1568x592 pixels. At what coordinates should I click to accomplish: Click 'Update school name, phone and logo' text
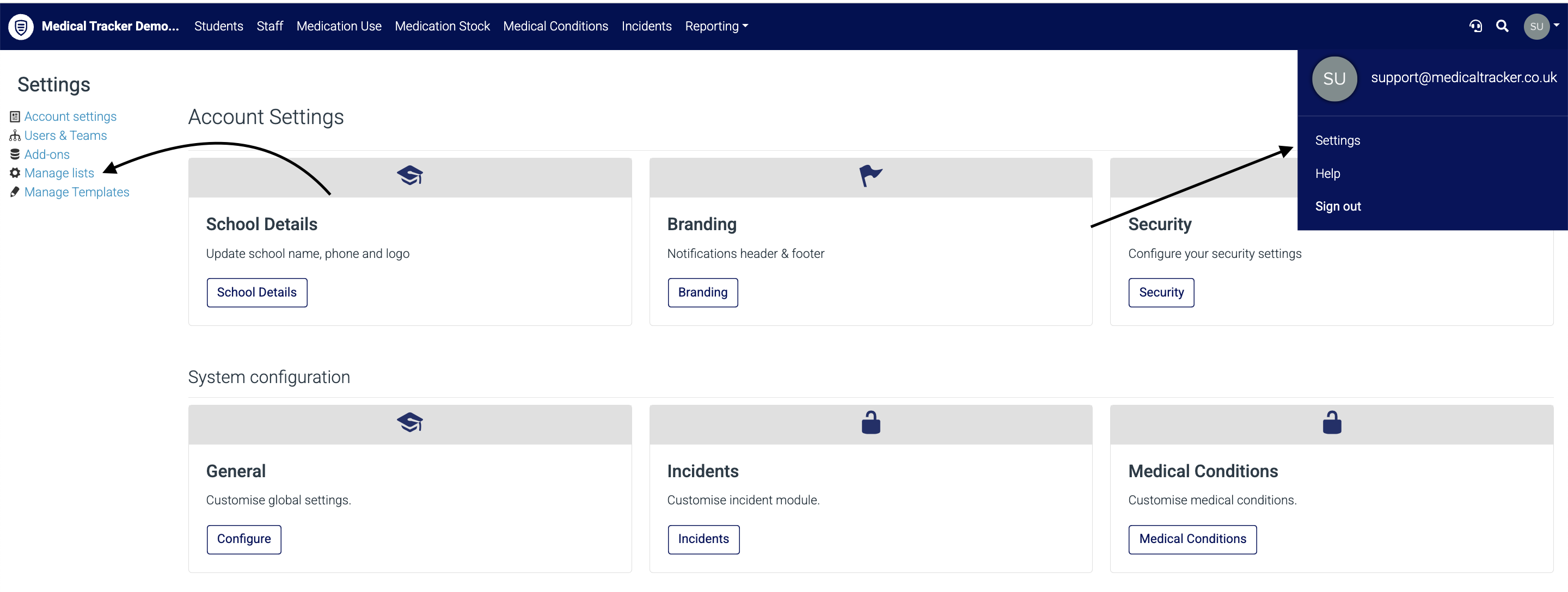[308, 254]
